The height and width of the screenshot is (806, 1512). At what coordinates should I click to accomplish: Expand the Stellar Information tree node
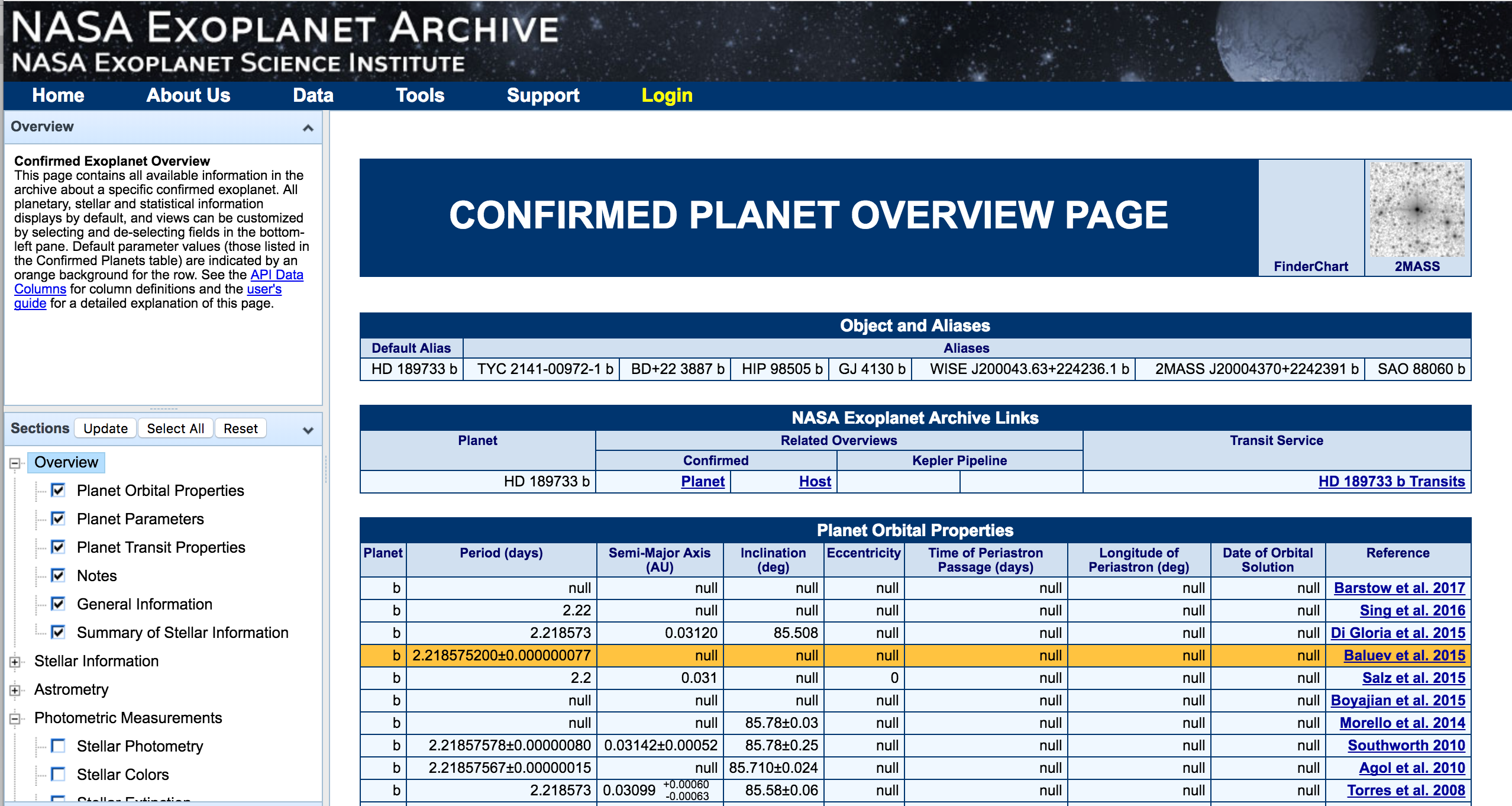[15, 662]
